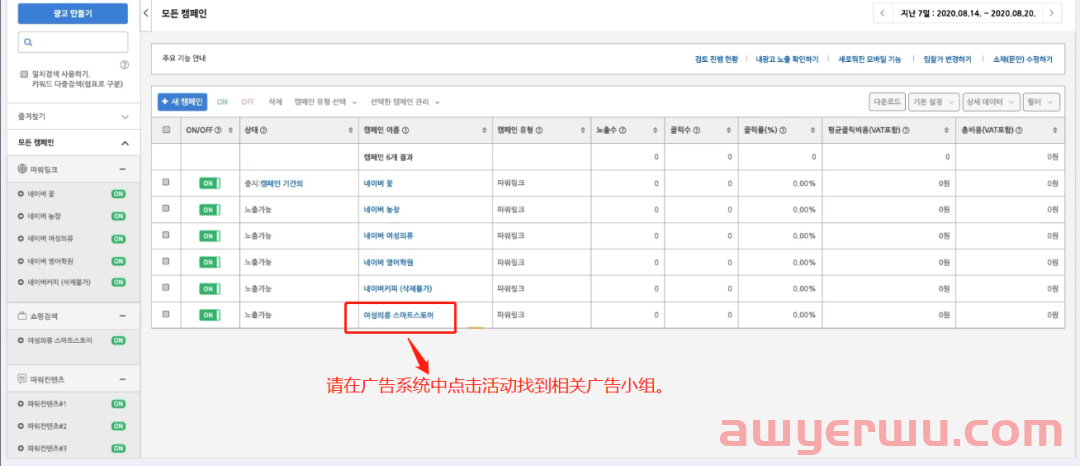The width and height of the screenshot is (1080, 466).
Task: Select the 네이버 영어학원 row checkbox
Action: coord(166,262)
